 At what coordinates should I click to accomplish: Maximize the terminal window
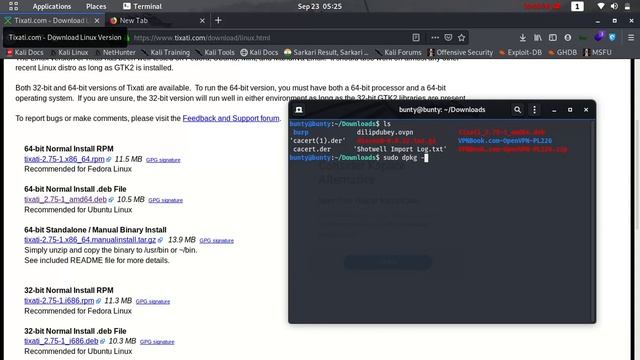pyautogui.click(x=570, y=110)
